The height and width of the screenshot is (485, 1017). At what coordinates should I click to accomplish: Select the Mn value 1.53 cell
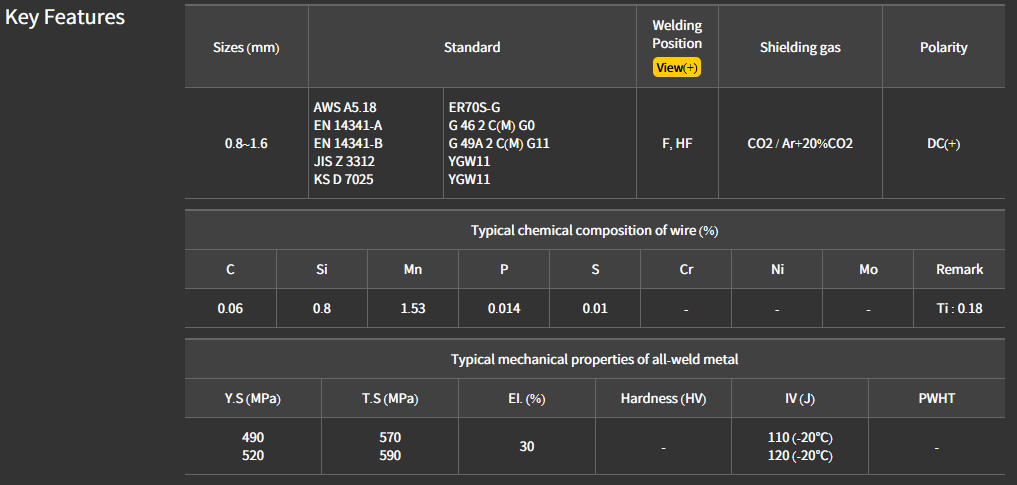[x=413, y=308]
